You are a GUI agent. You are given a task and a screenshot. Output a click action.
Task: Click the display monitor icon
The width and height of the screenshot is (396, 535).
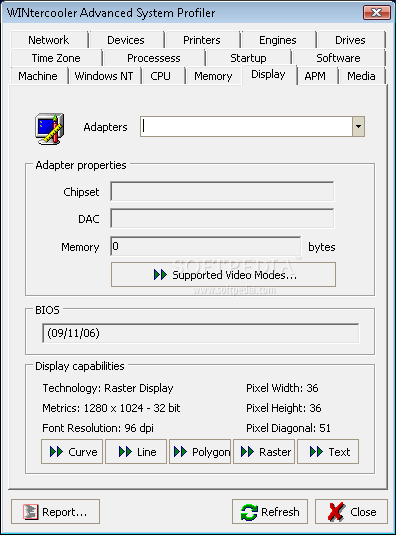[x=50, y=128]
